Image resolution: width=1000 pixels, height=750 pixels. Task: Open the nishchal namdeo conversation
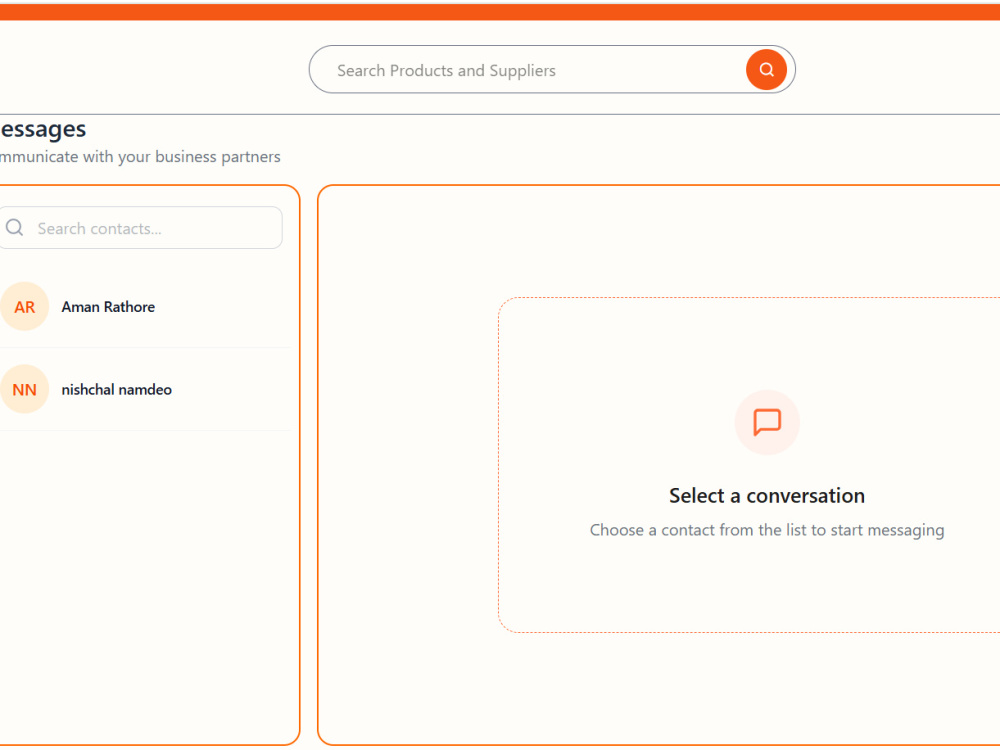coord(145,389)
